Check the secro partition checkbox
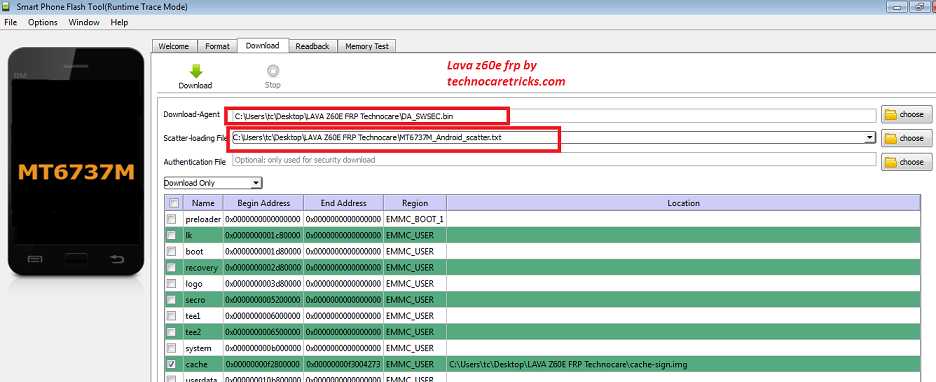This screenshot has width=936, height=382. pyautogui.click(x=172, y=300)
